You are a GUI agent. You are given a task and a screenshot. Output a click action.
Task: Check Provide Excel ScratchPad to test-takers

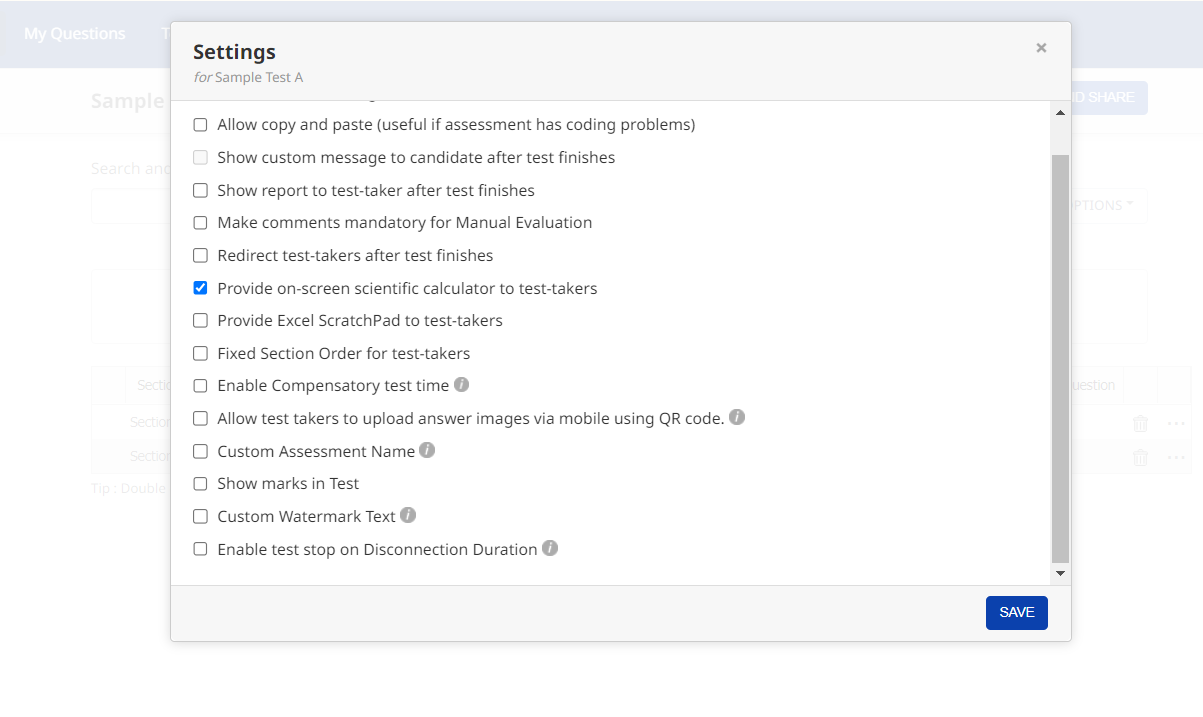200,321
